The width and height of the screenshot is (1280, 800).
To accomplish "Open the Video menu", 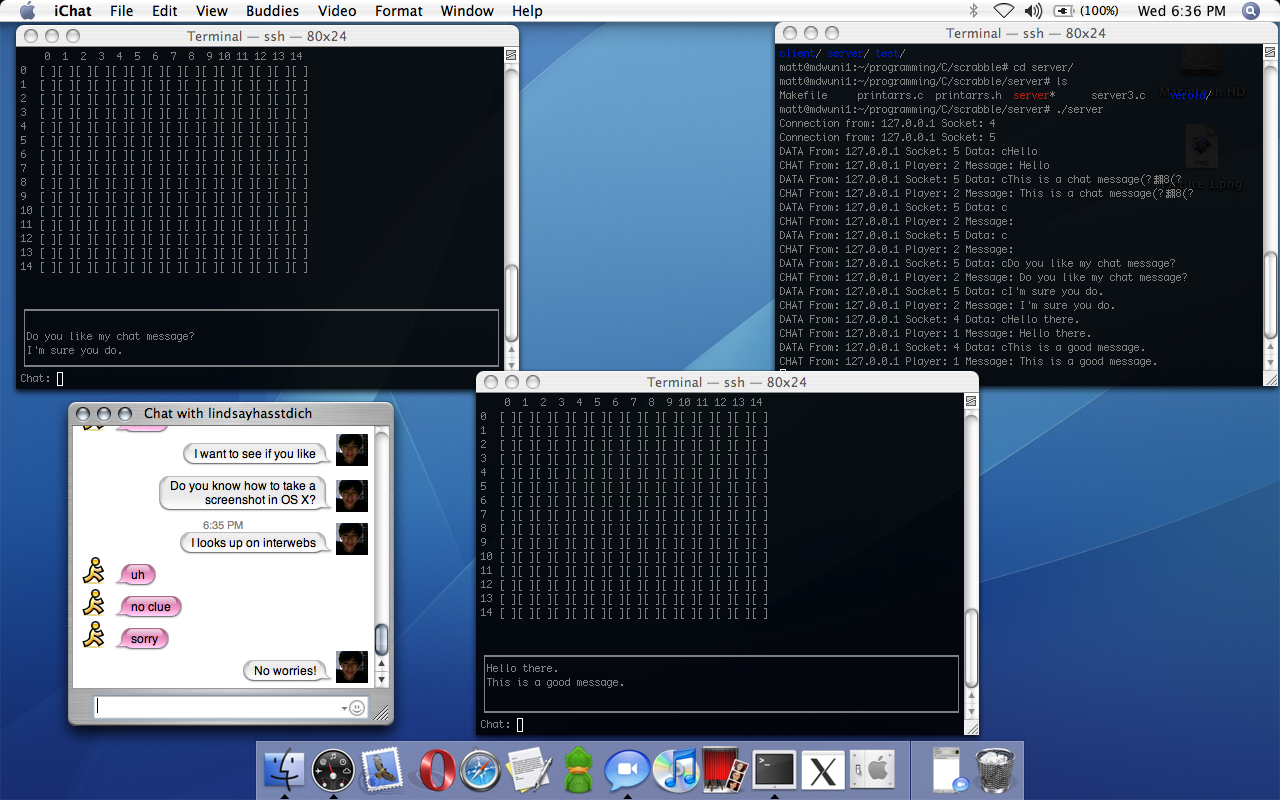I will (x=337, y=11).
